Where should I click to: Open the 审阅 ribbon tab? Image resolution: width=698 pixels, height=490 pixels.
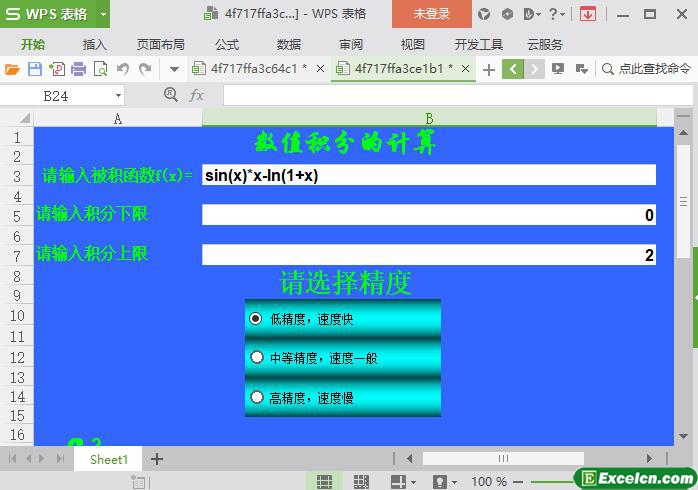coord(351,45)
